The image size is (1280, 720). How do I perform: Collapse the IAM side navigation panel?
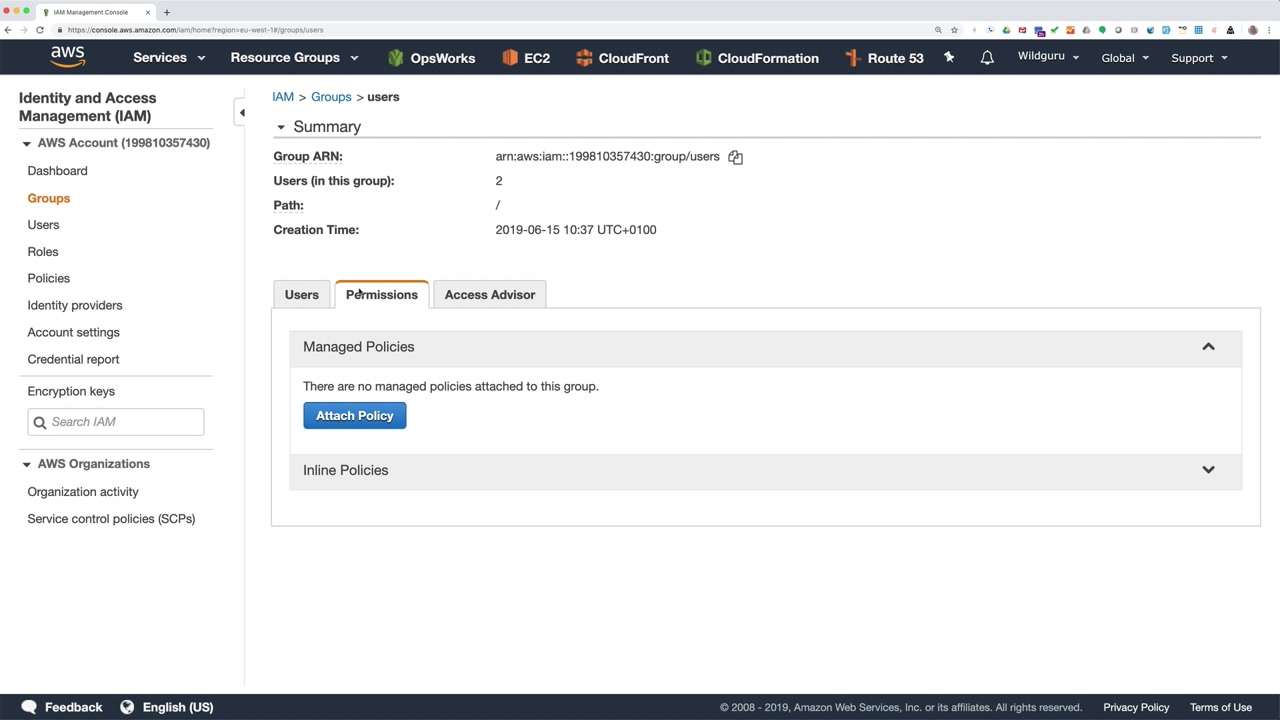pos(241,113)
